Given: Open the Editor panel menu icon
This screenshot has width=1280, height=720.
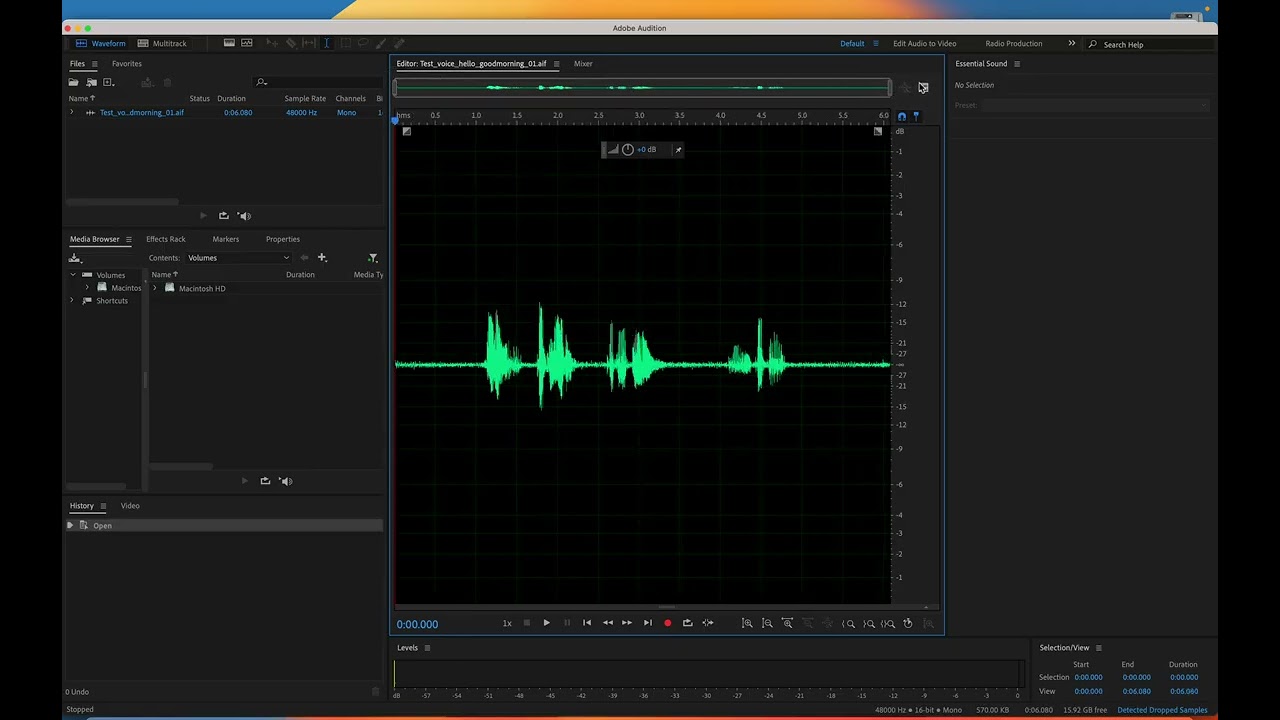Looking at the screenshot, I should pos(556,64).
